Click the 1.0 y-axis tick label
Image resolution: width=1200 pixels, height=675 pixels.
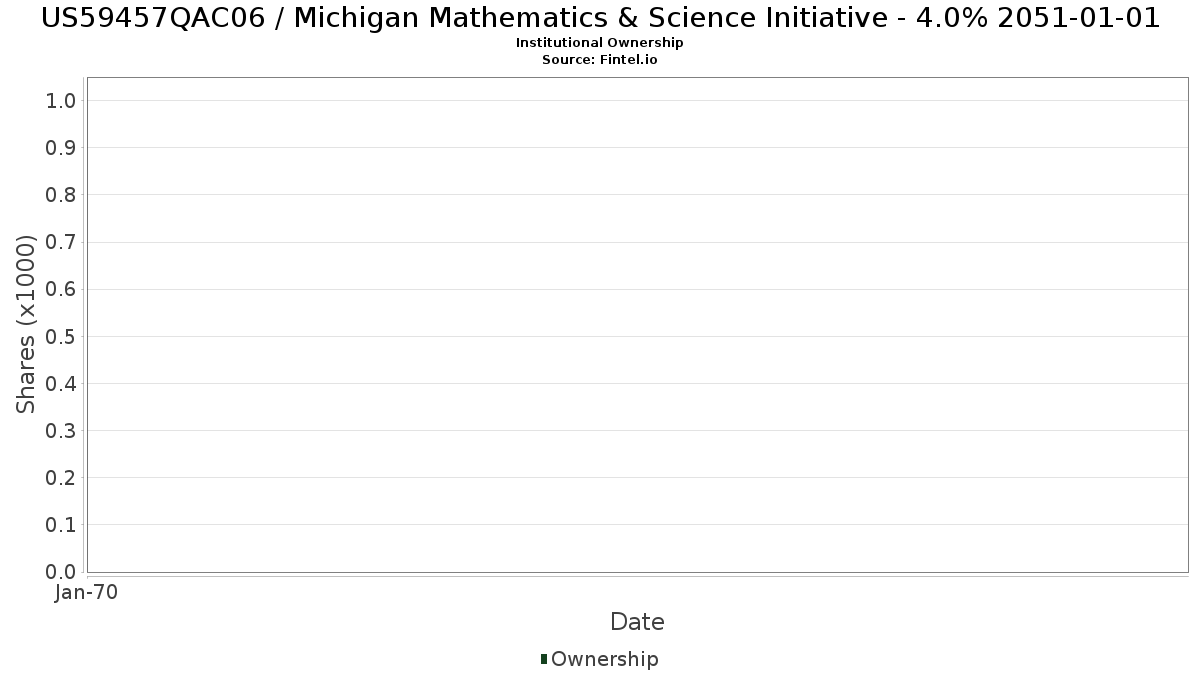pyautogui.click(x=60, y=100)
